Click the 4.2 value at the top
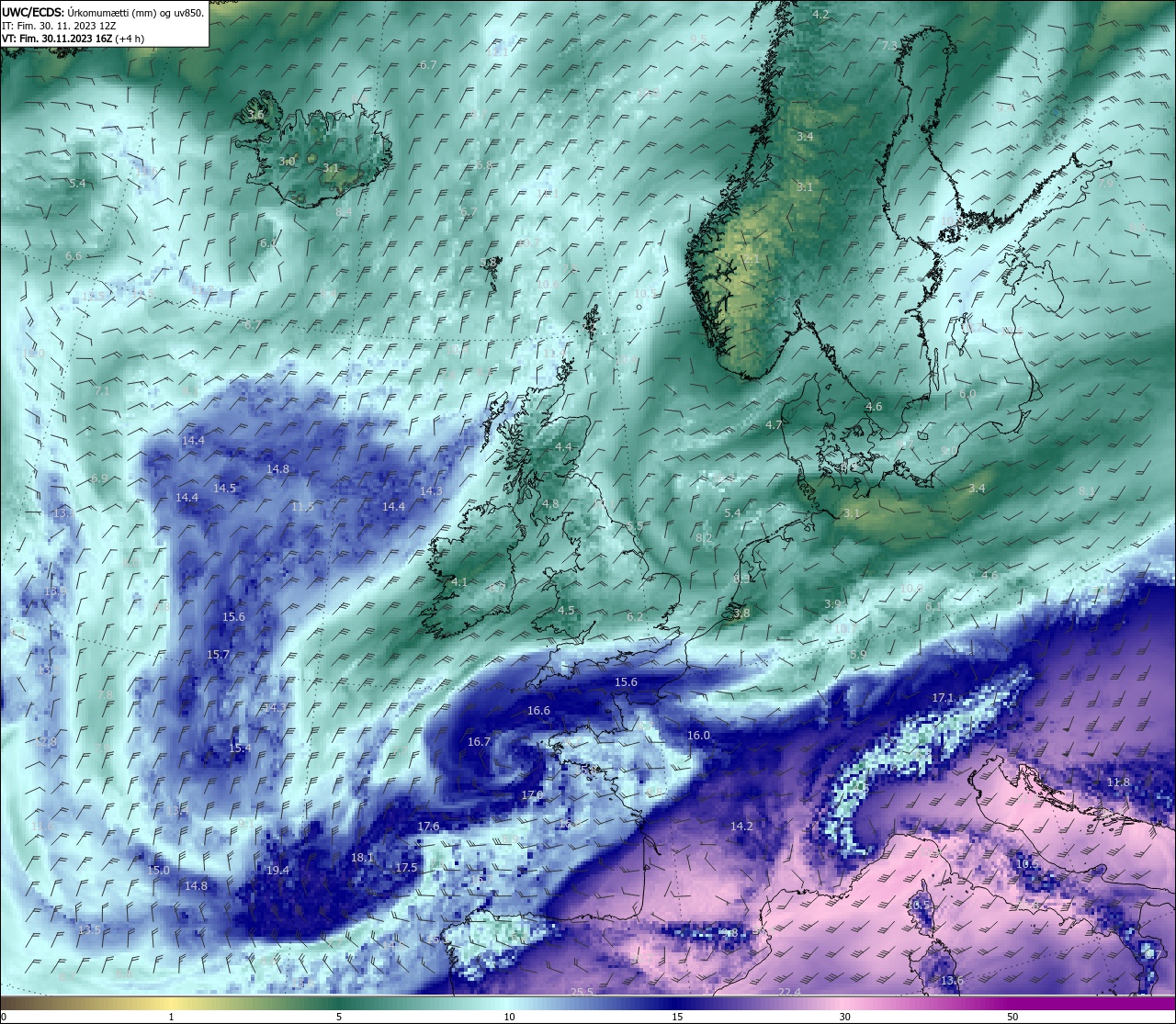 pos(820,14)
